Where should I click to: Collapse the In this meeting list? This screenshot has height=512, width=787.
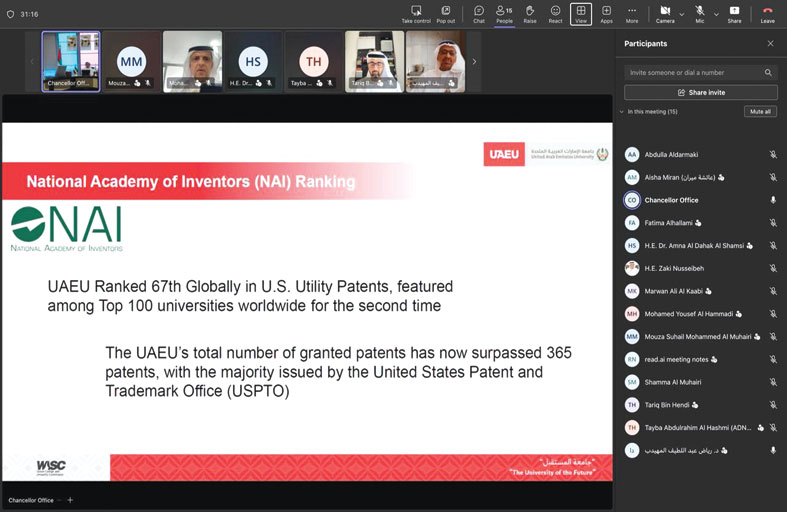tap(623, 112)
